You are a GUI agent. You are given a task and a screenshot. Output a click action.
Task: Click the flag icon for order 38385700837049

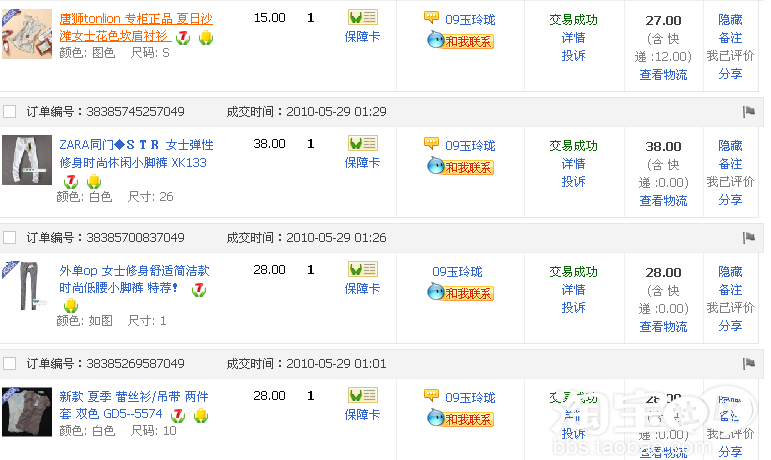(748, 238)
